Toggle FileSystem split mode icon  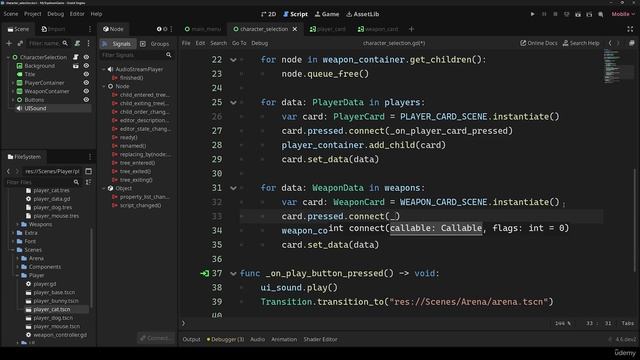[x=89, y=171]
